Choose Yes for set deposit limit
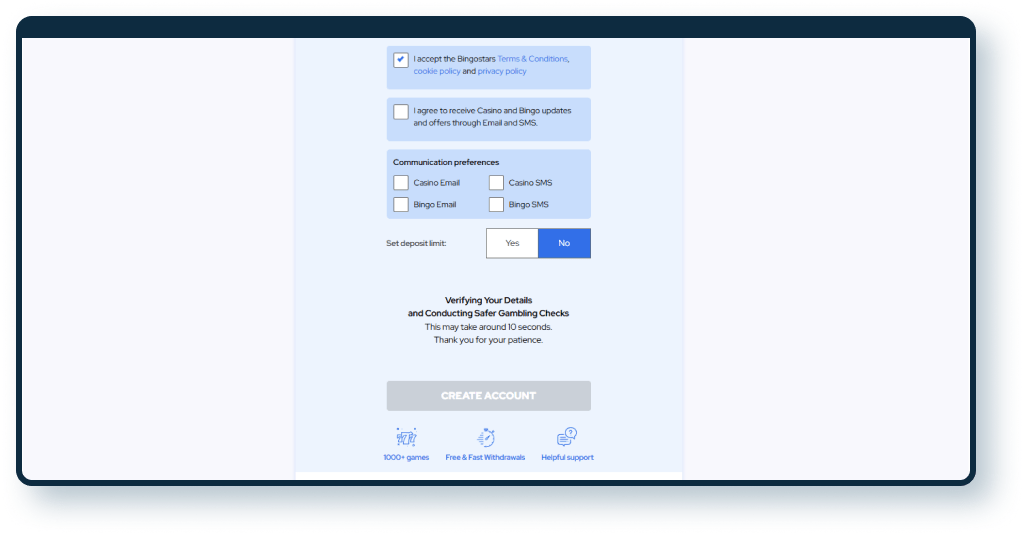This screenshot has width=1024, height=534. 512,243
